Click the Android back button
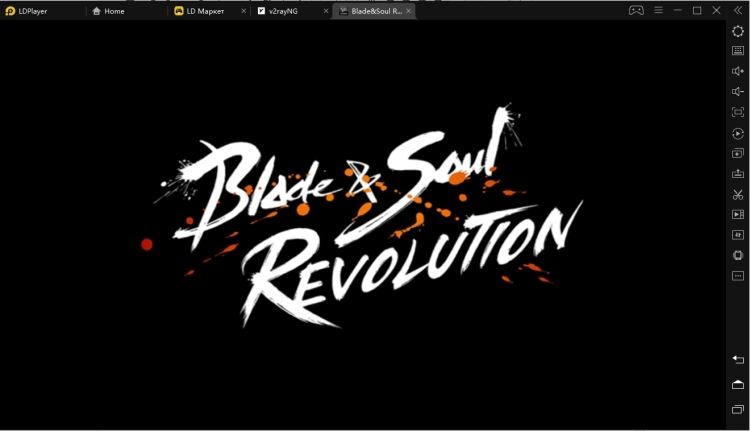Image resolution: width=750 pixels, height=431 pixels. pyautogui.click(x=738, y=359)
